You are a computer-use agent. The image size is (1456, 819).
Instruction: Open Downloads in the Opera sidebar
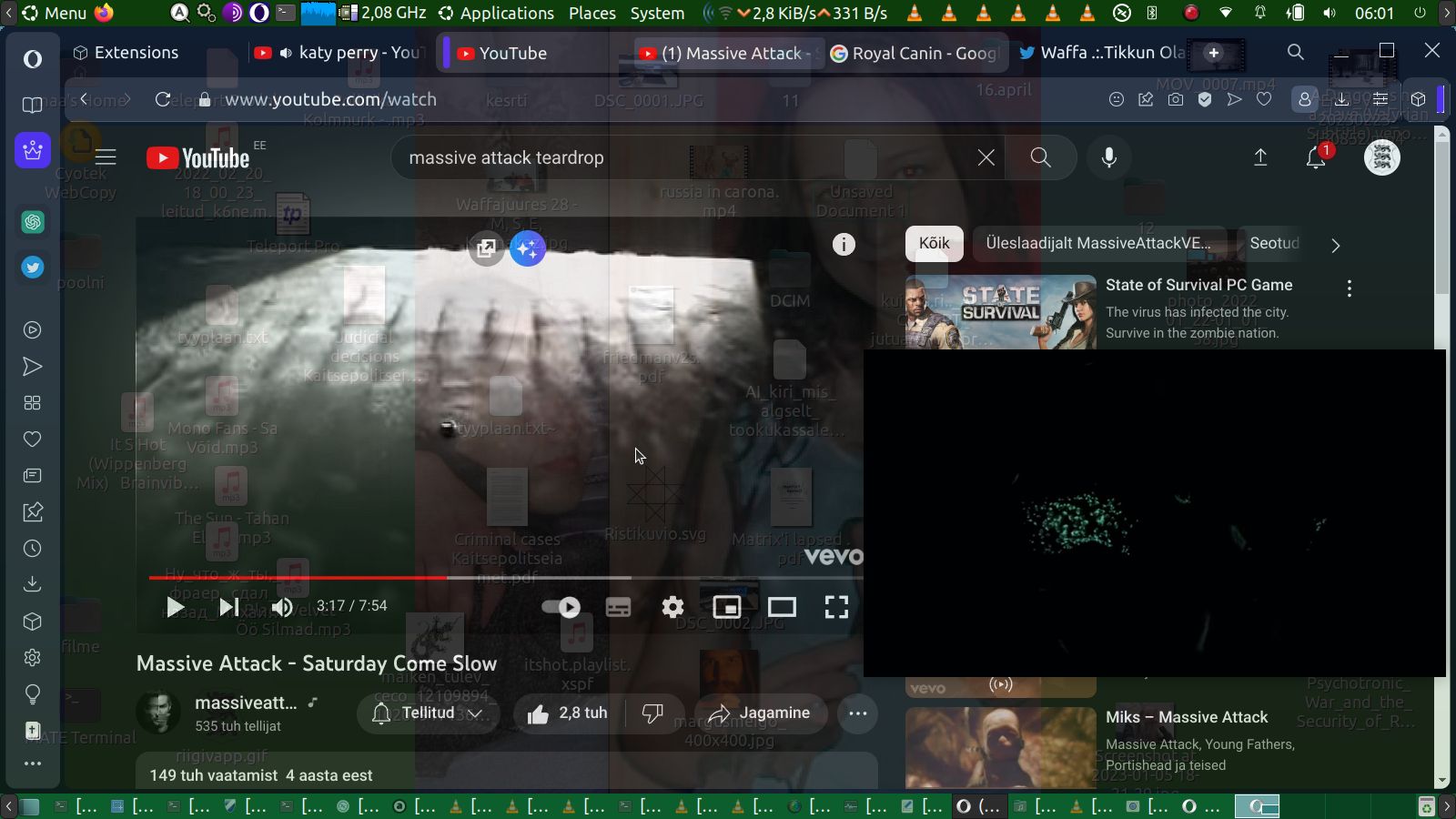pos(33,584)
